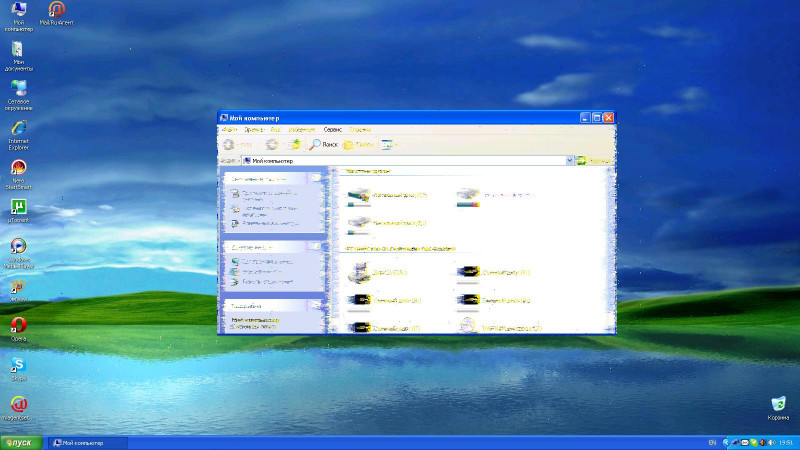
Task: Select the DVD-RAM дисковод icon
Action: 468,327
